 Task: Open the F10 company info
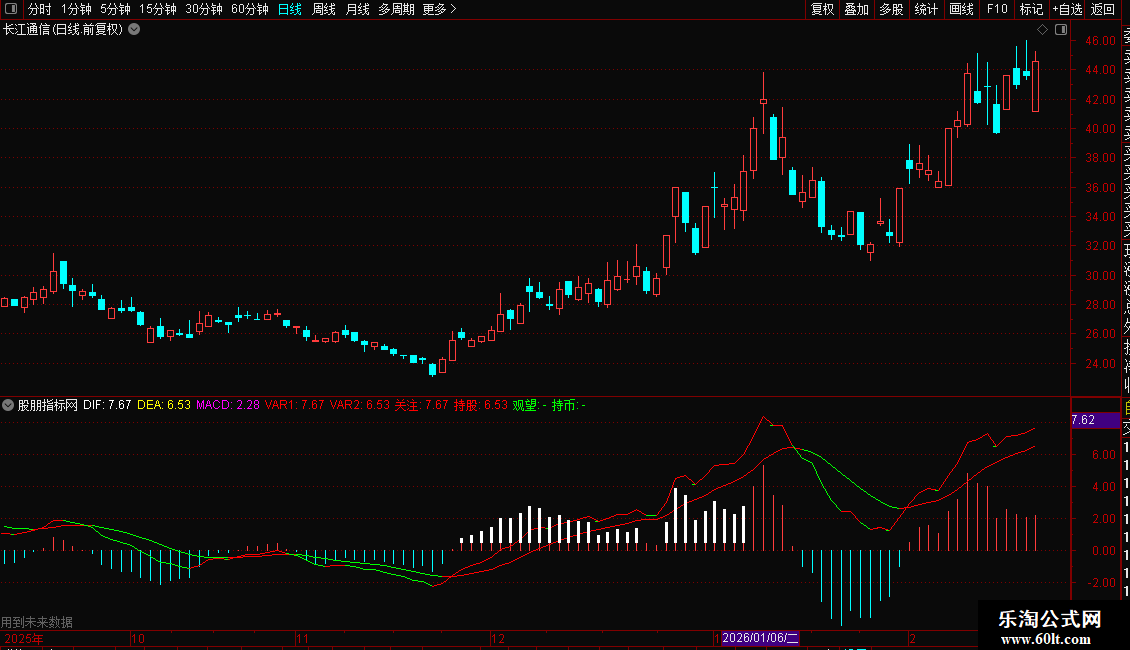point(997,9)
